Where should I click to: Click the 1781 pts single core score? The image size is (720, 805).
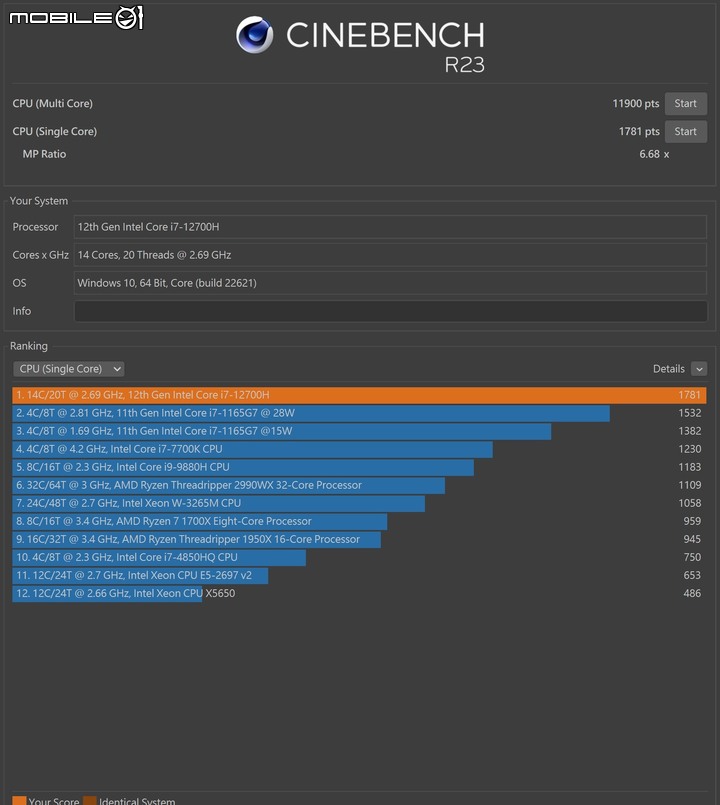coord(639,131)
